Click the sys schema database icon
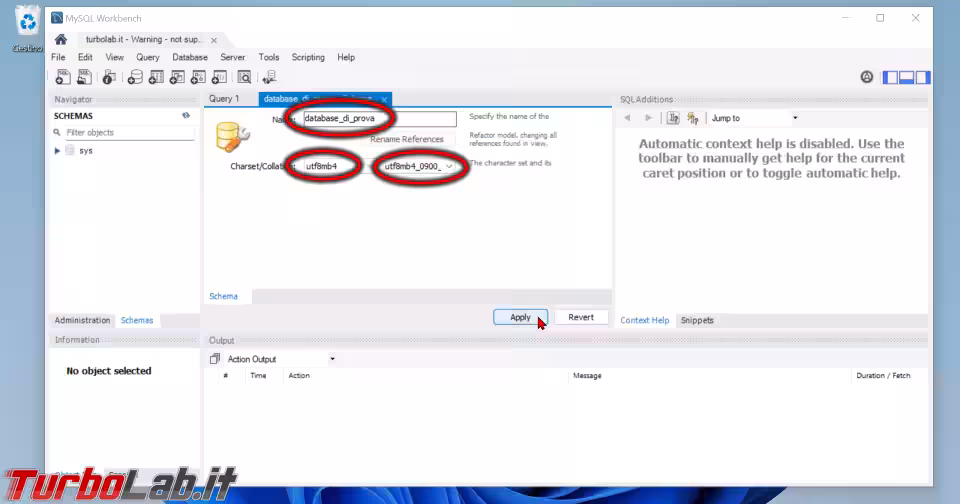Screen dimensions: 960x504 click(70, 150)
